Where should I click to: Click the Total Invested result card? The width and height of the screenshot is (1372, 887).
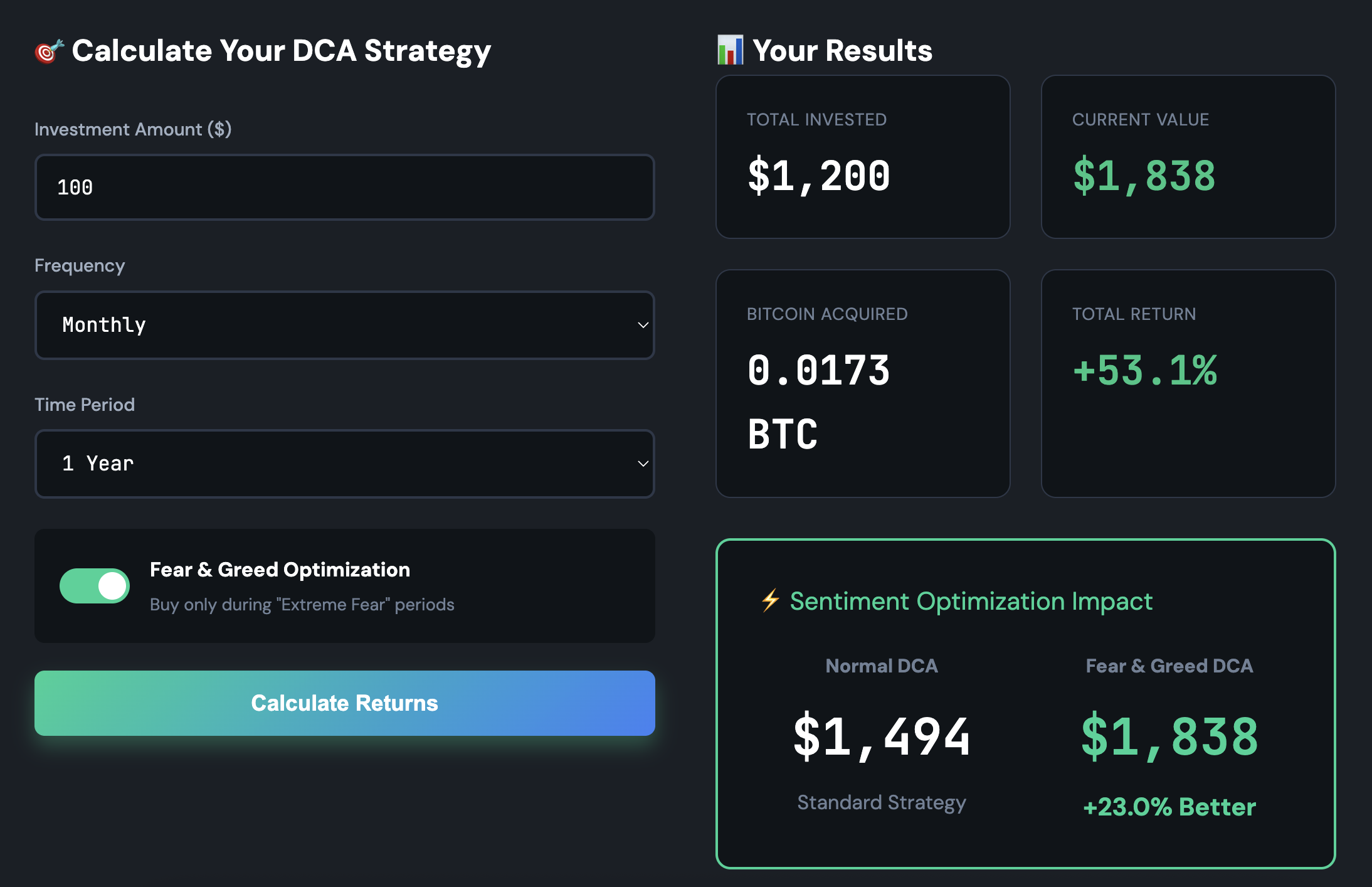(x=863, y=157)
